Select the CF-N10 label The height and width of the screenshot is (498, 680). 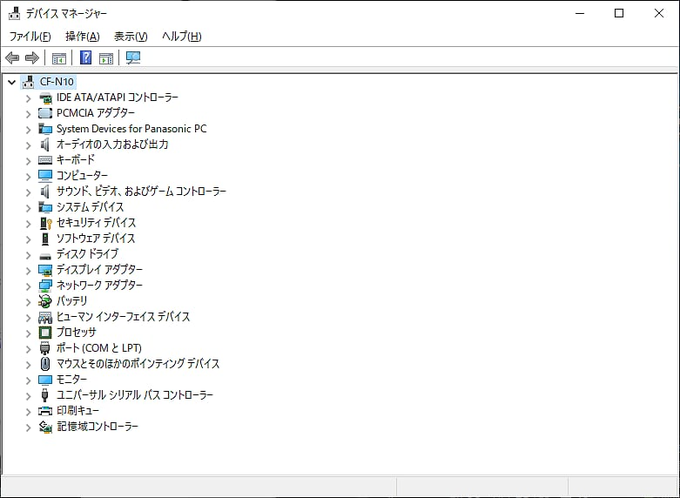(57, 82)
